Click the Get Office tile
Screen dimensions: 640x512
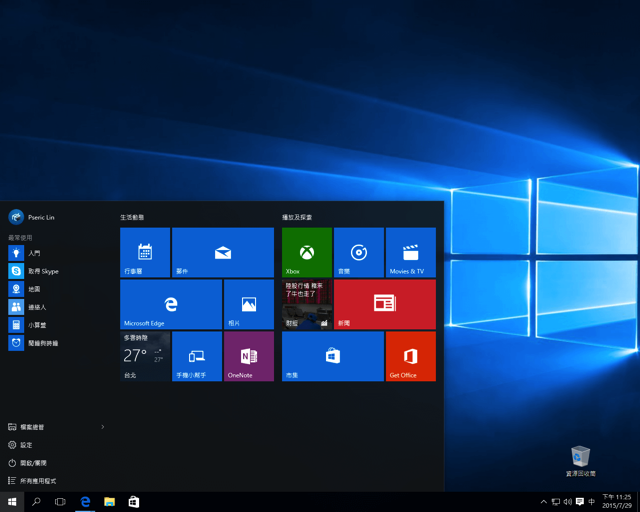(x=411, y=356)
